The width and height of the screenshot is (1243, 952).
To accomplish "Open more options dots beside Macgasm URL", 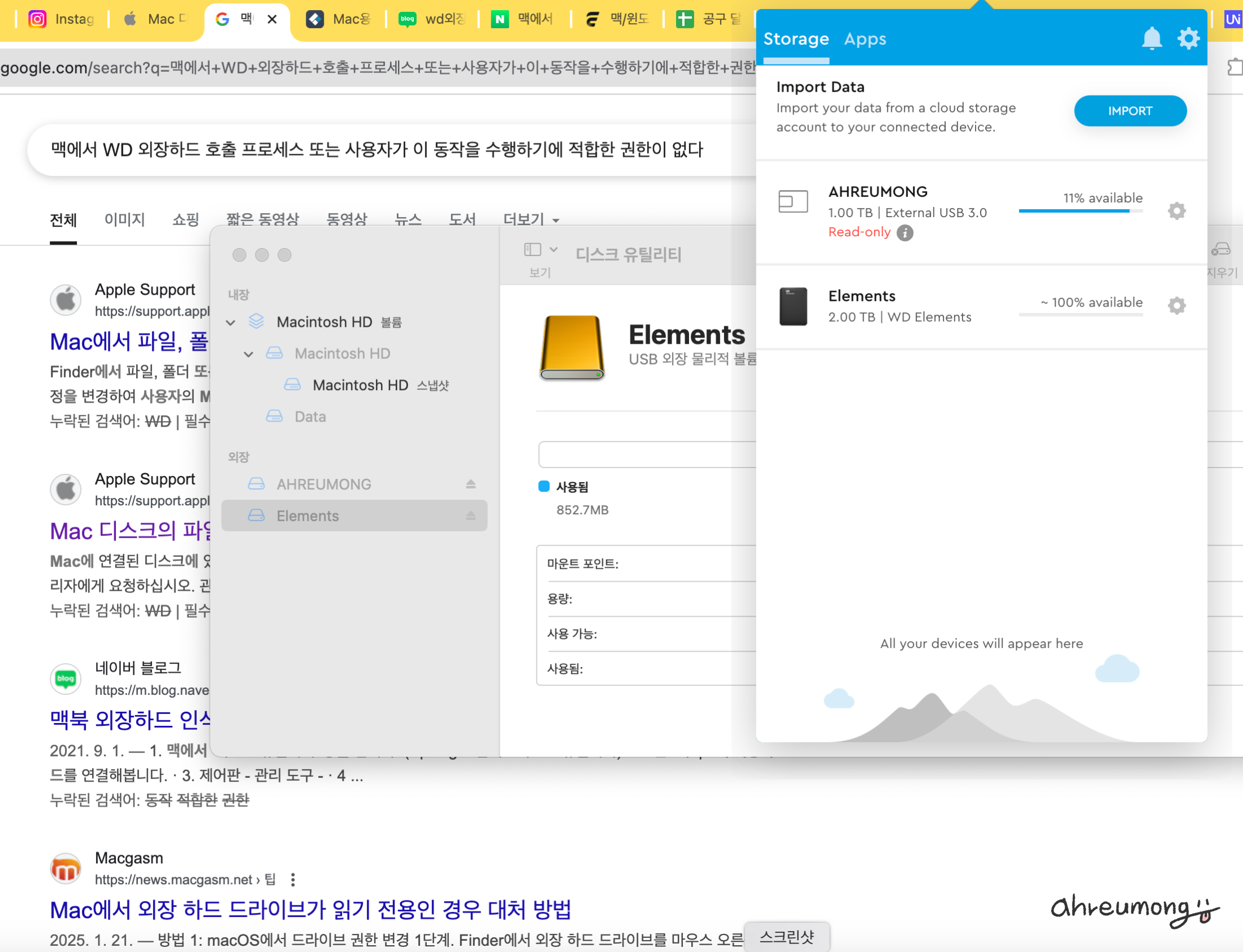I will click(292, 880).
